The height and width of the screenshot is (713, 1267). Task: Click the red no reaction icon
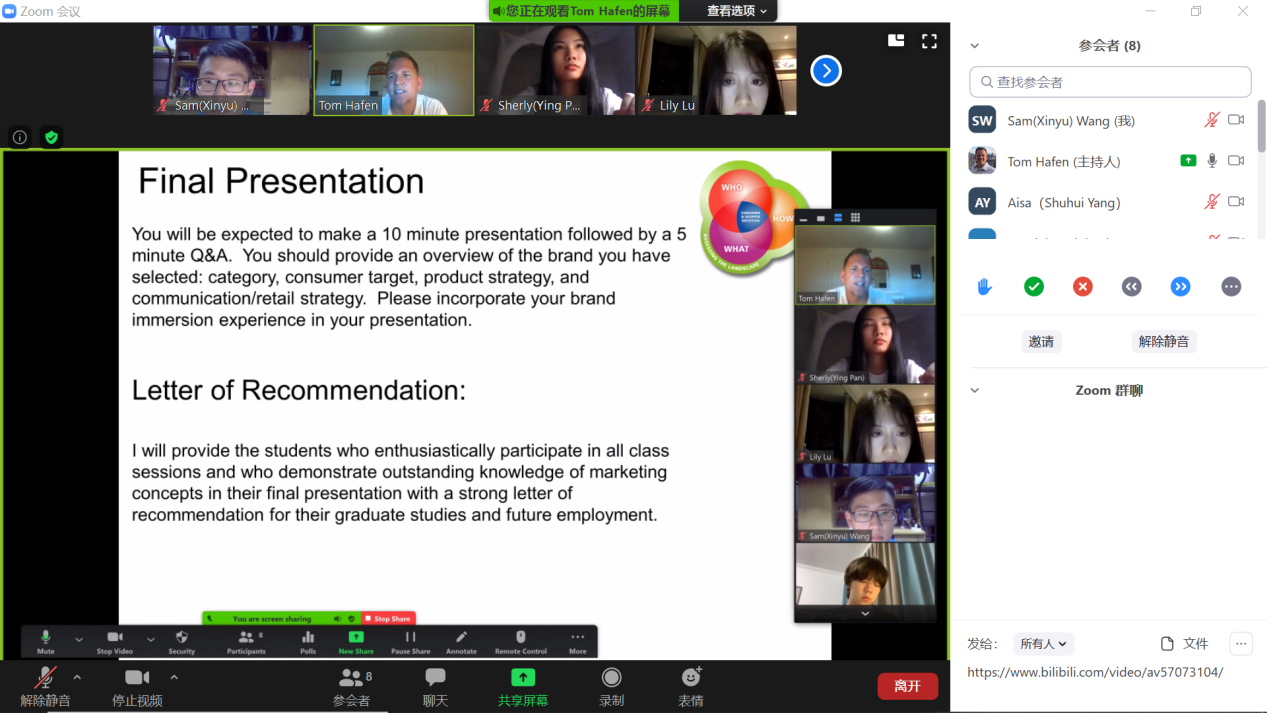[1083, 287]
